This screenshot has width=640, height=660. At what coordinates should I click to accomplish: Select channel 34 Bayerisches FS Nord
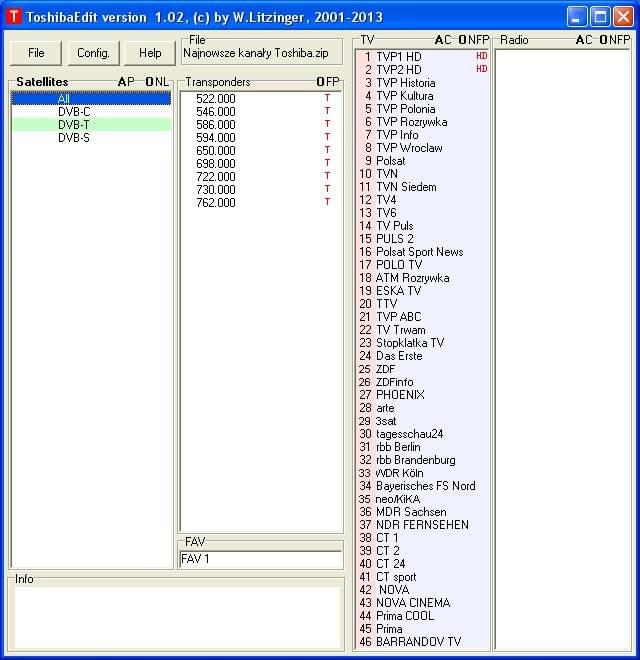click(x=422, y=486)
